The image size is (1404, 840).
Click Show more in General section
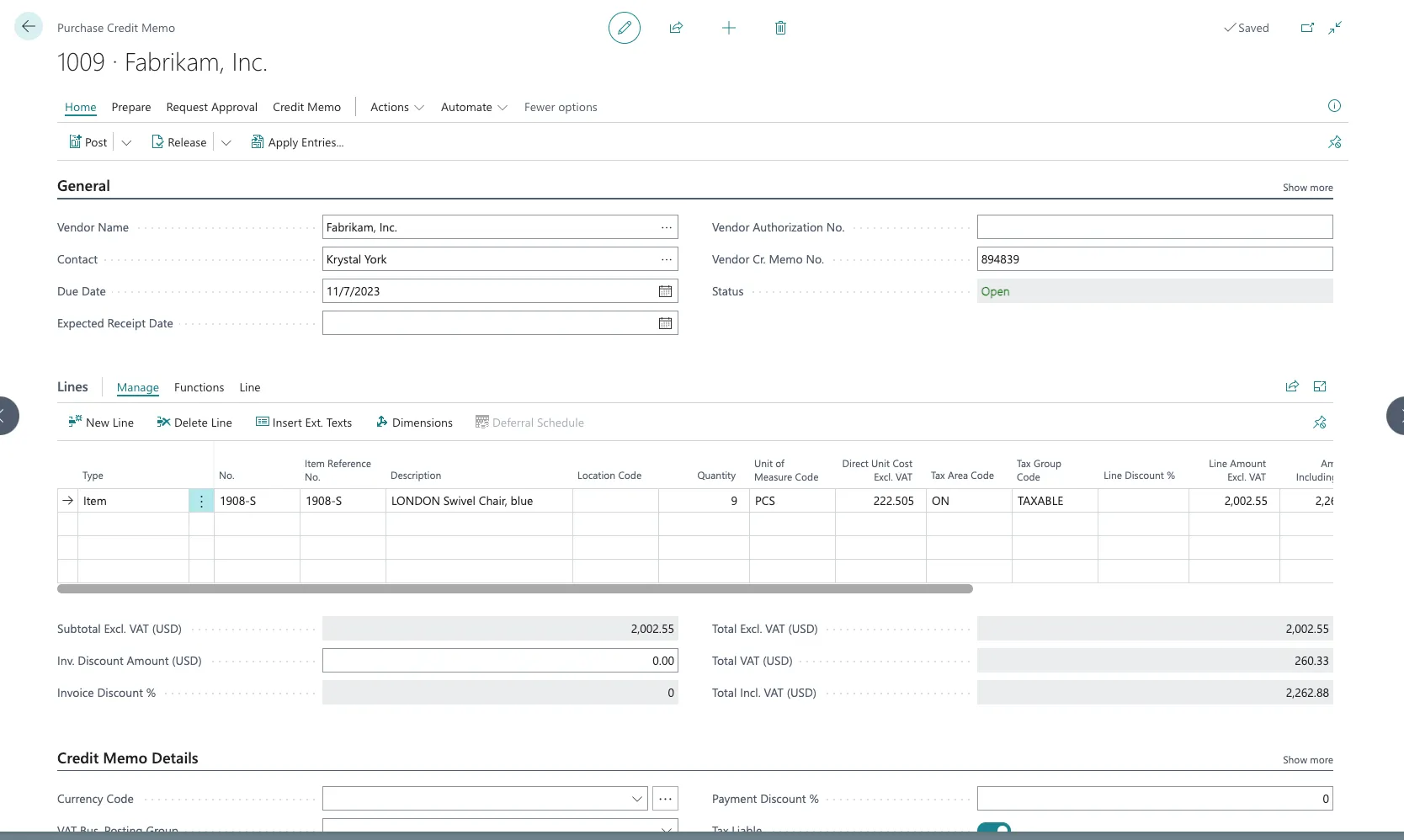1307,188
